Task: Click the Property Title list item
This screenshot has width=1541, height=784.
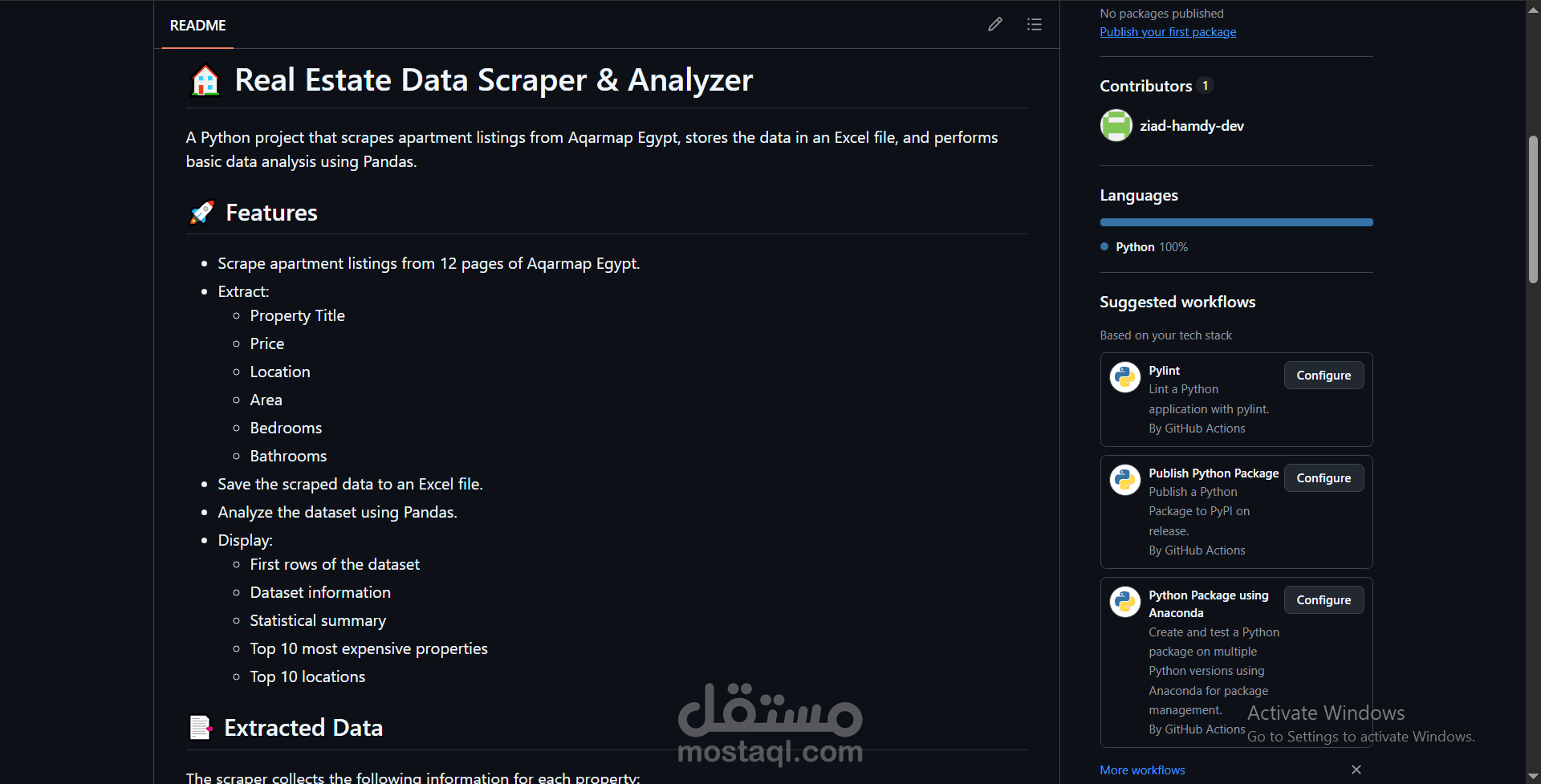Action: [297, 316]
